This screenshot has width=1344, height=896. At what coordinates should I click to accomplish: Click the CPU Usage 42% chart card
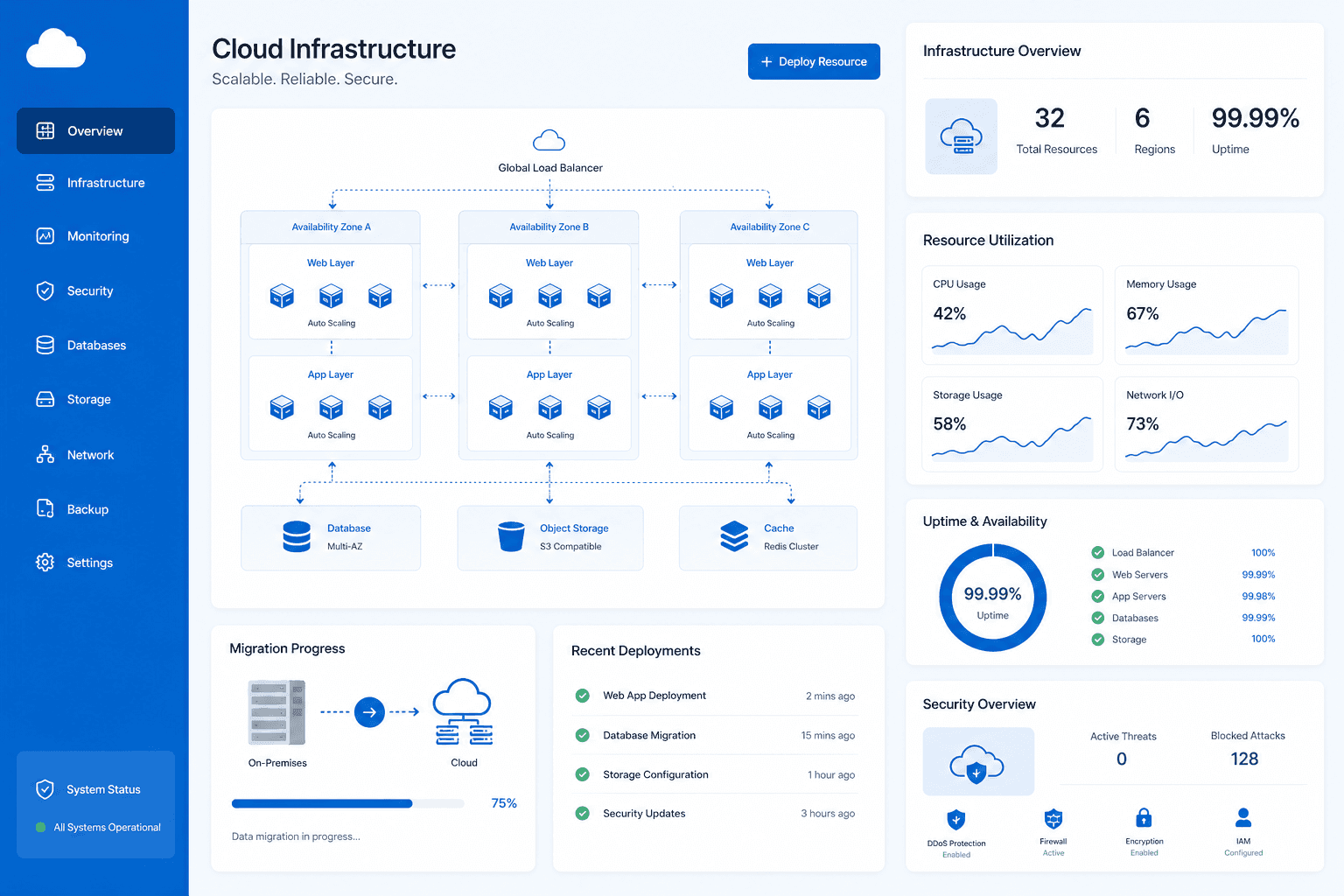coord(1012,315)
